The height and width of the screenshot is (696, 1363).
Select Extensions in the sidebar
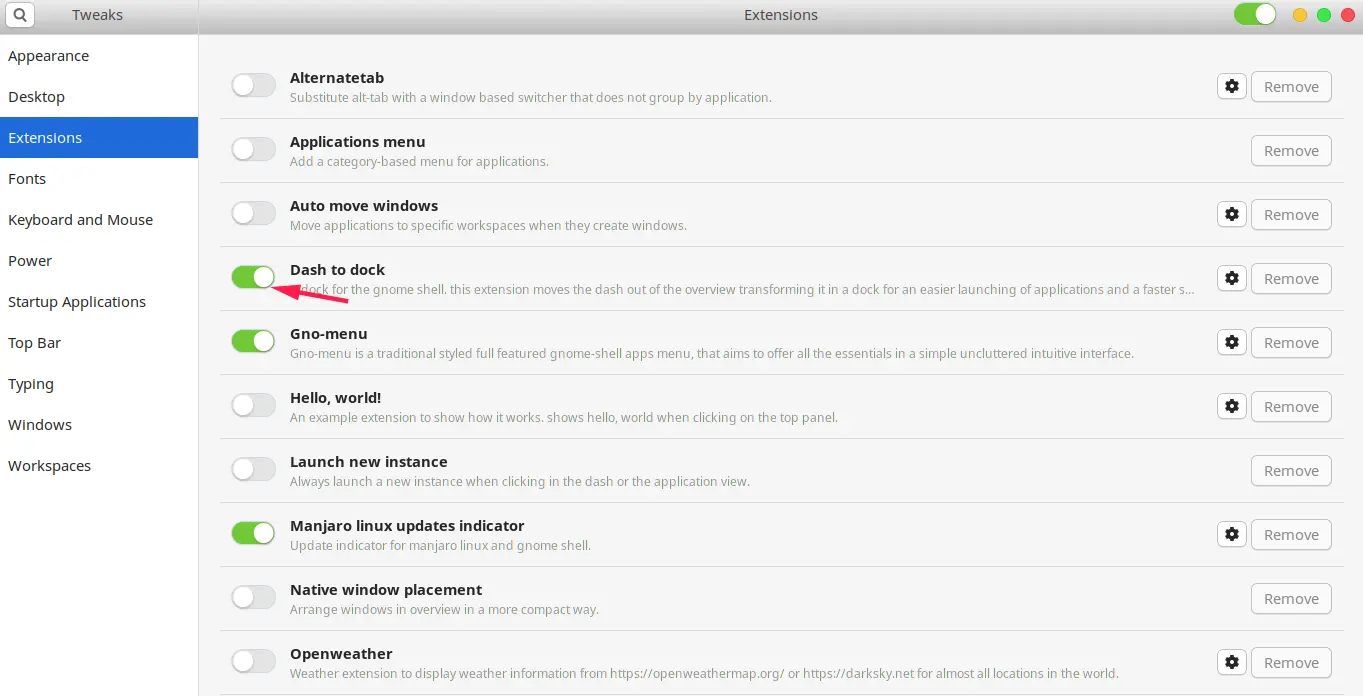99,138
